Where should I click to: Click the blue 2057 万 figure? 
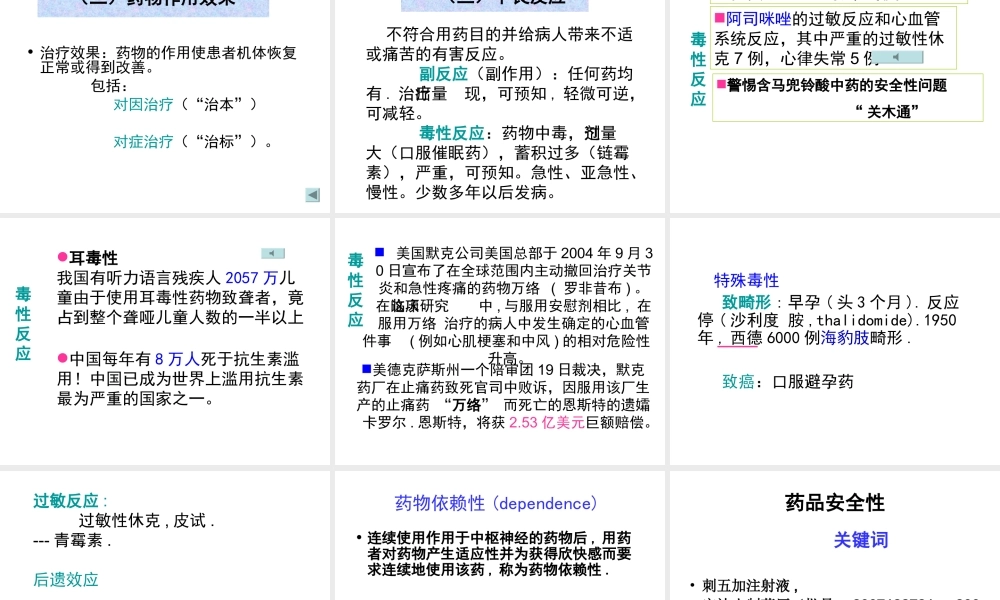[x=251, y=278]
